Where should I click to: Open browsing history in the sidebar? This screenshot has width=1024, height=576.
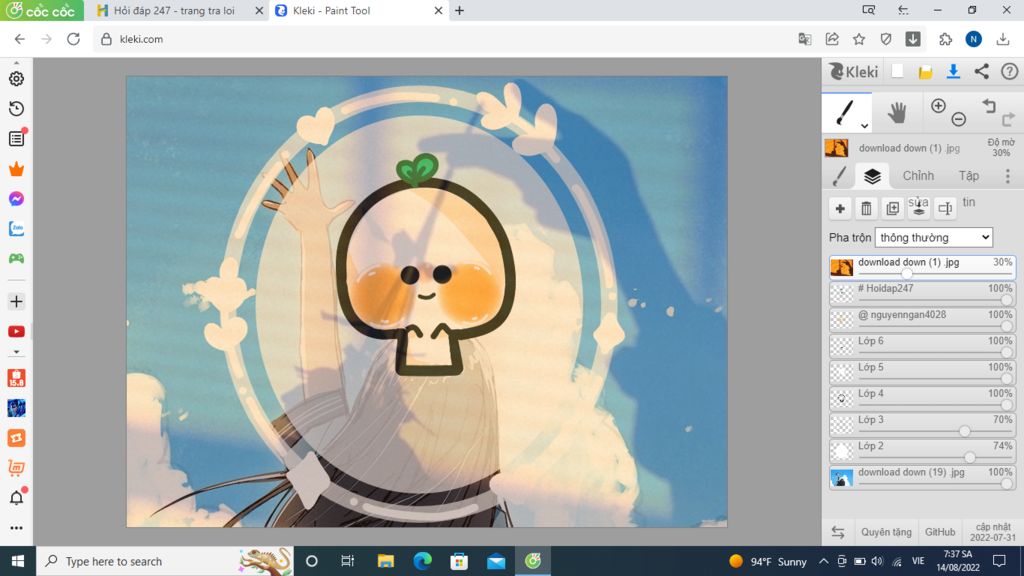16,108
